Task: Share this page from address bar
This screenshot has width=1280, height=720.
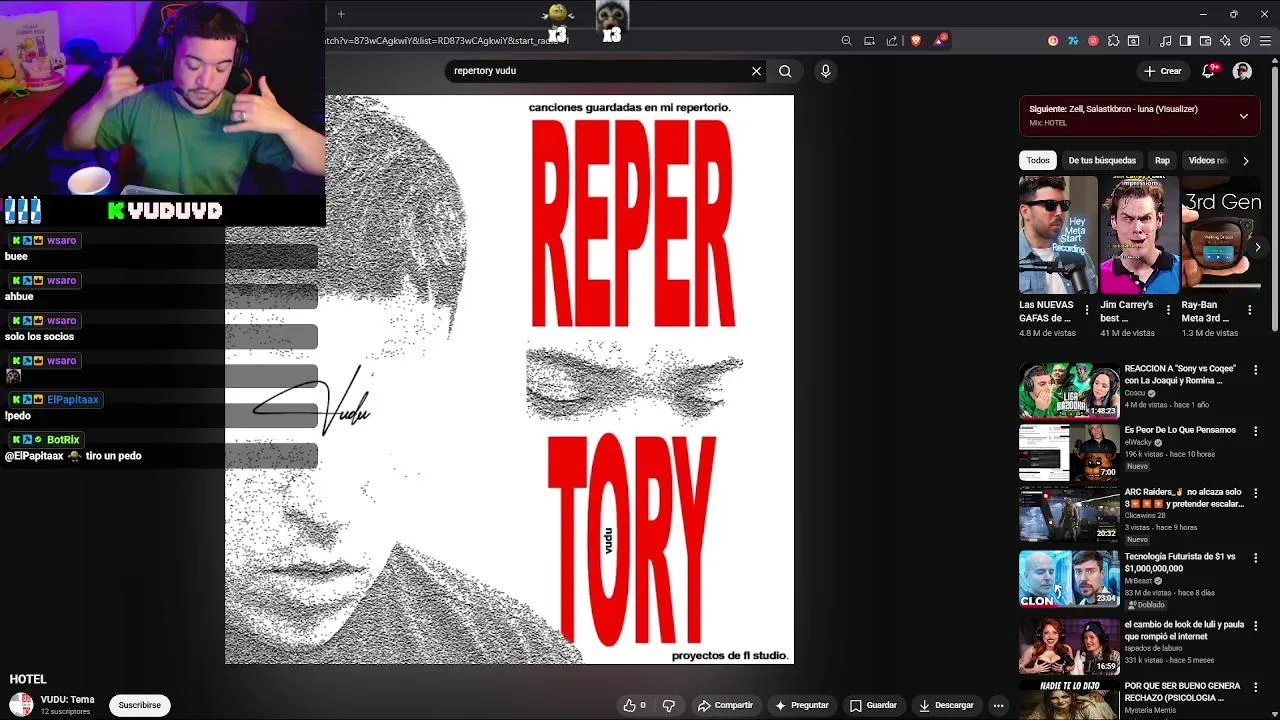Action: (x=892, y=41)
